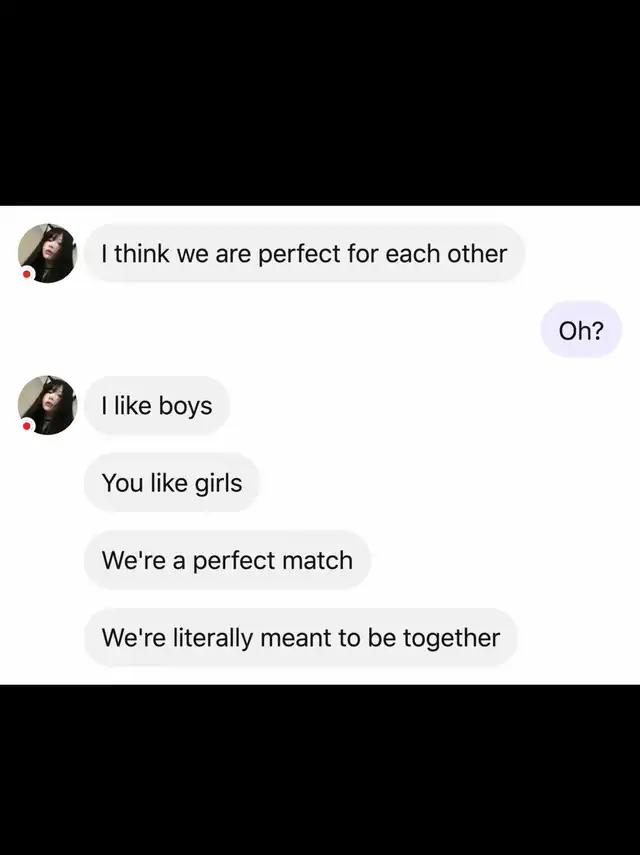
Task: Select the "We're literally meant to be together" message
Action: tap(300, 638)
